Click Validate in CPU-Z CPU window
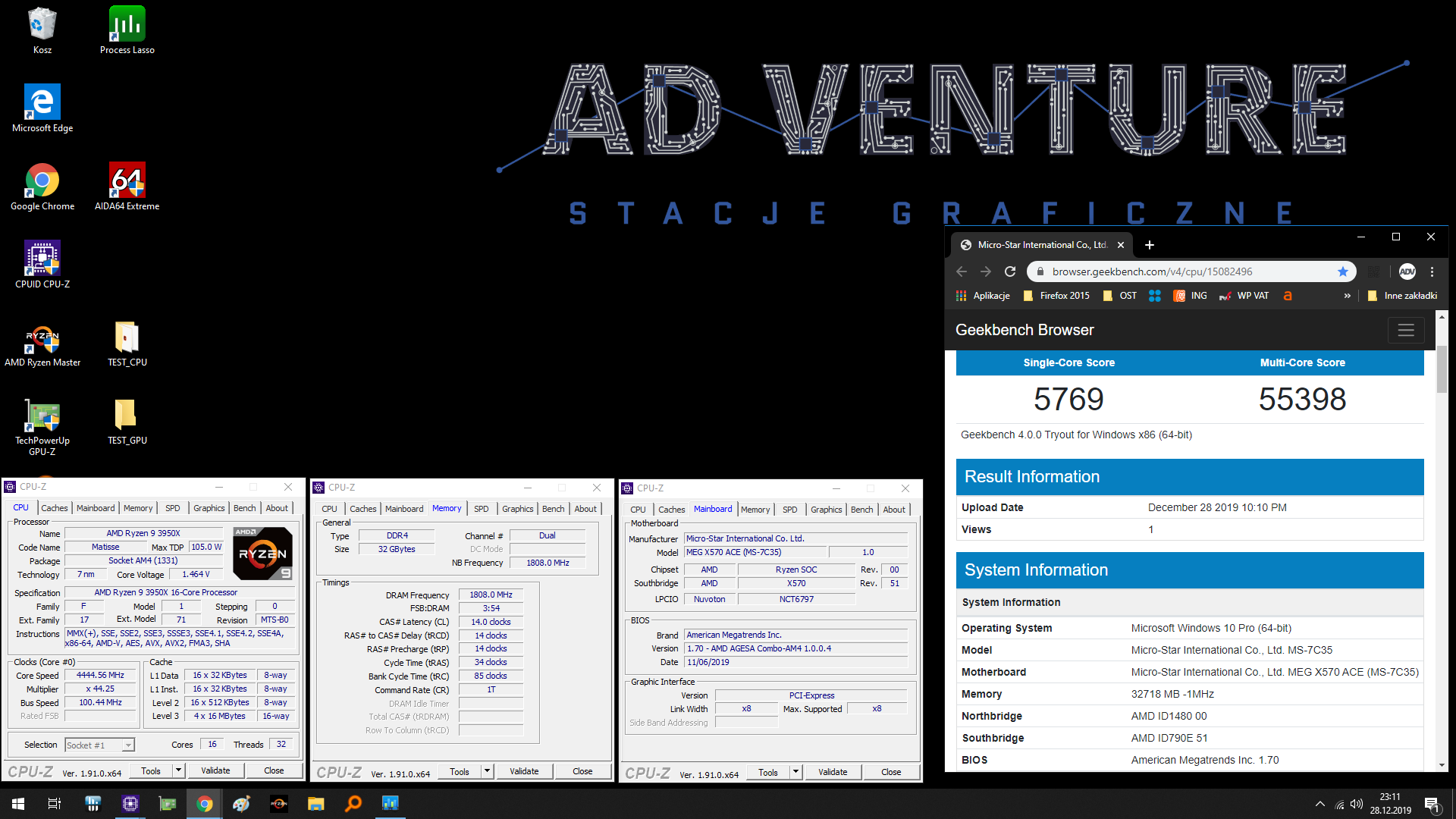 (215, 770)
